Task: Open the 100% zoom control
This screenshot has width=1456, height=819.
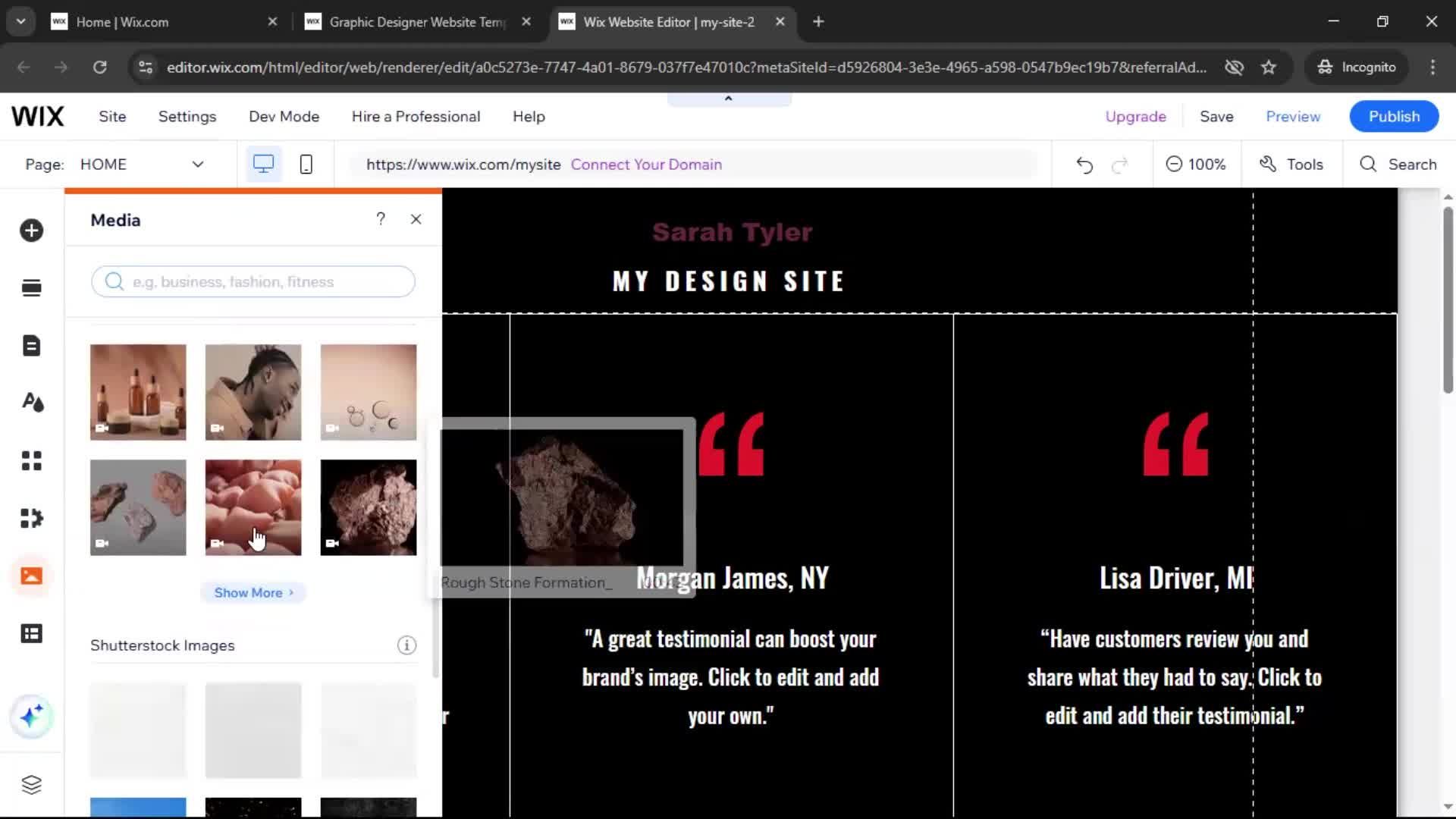Action: coord(1196,165)
